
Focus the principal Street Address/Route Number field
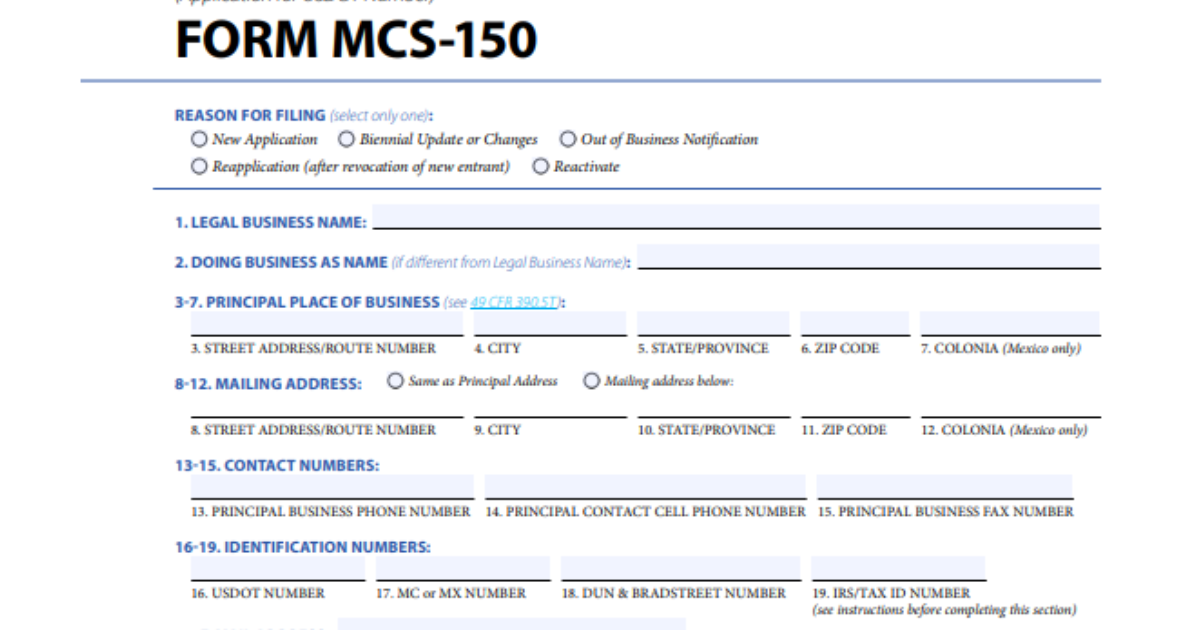coord(326,324)
